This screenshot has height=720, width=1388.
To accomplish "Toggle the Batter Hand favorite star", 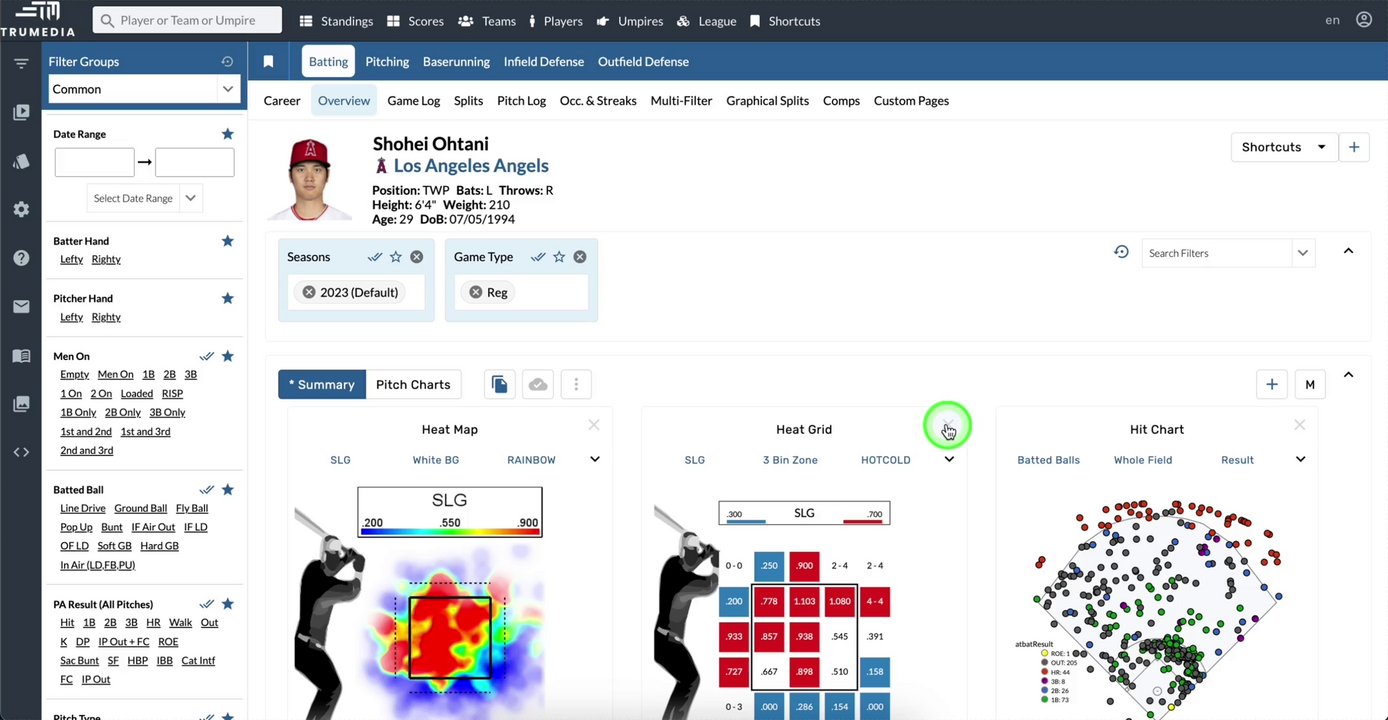I will (x=227, y=241).
